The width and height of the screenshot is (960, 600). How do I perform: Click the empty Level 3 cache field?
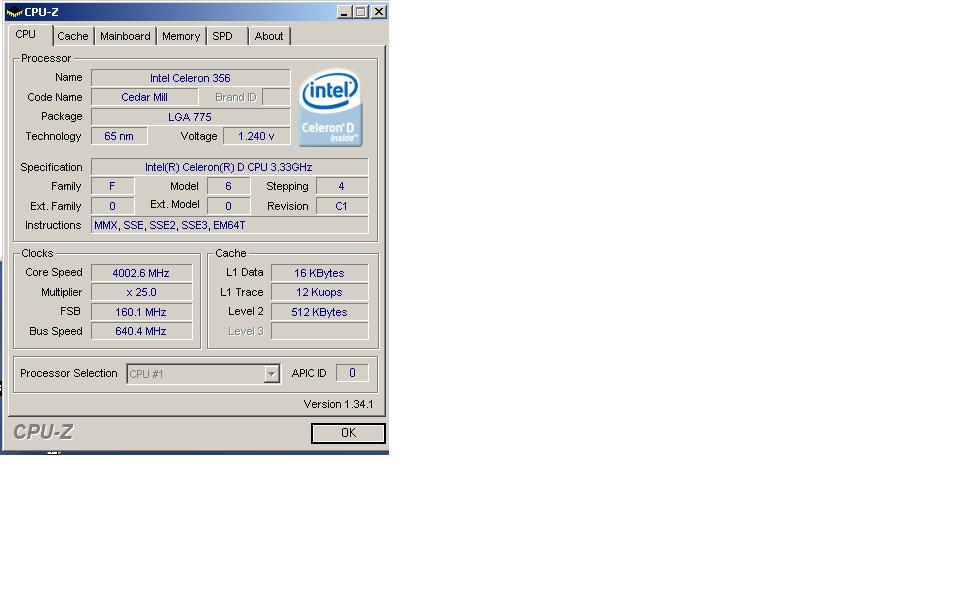[320, 331]
